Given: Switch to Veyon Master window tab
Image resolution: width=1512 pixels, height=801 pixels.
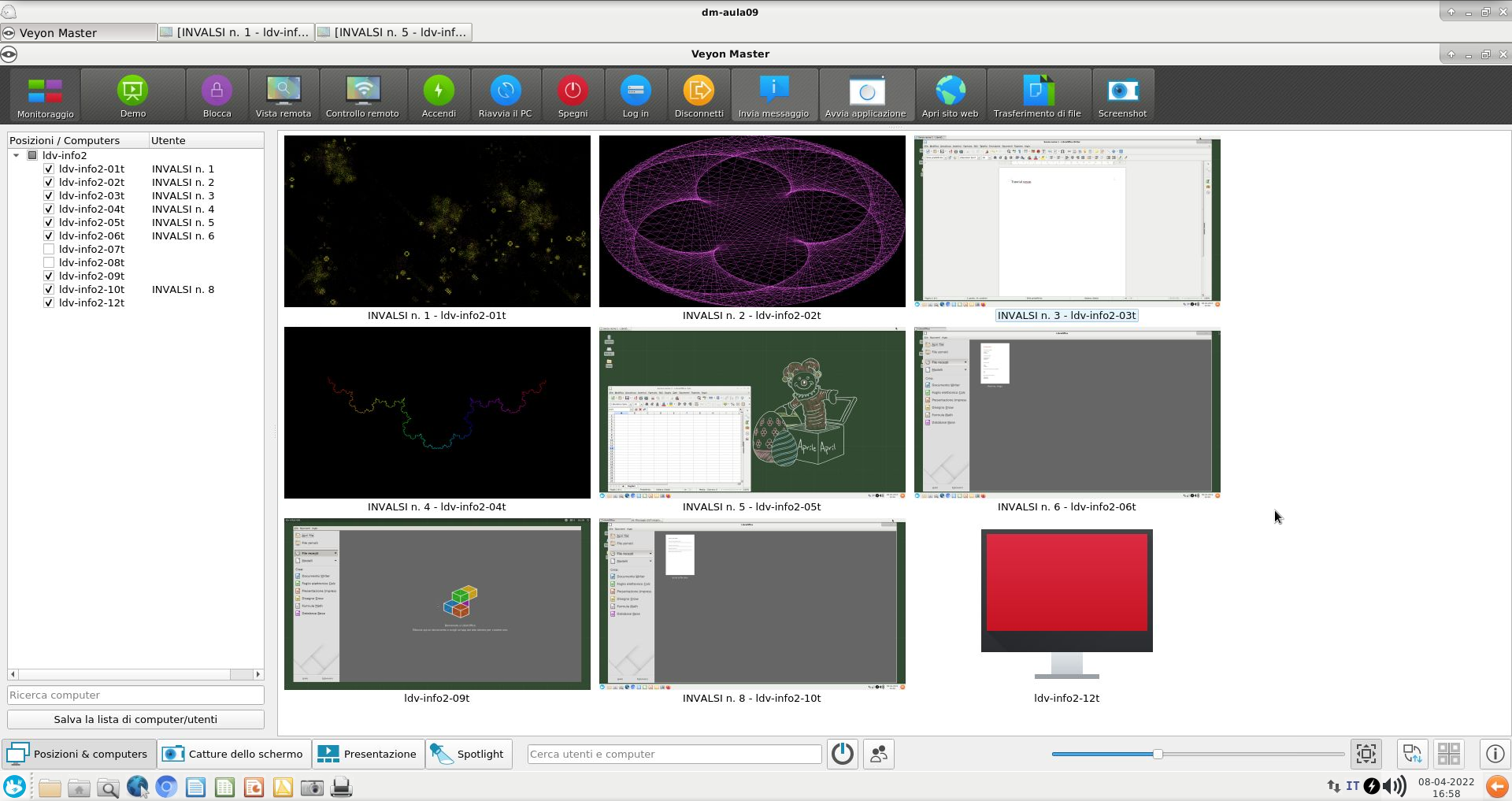Looking at the screenshot, I should point(79,32).
